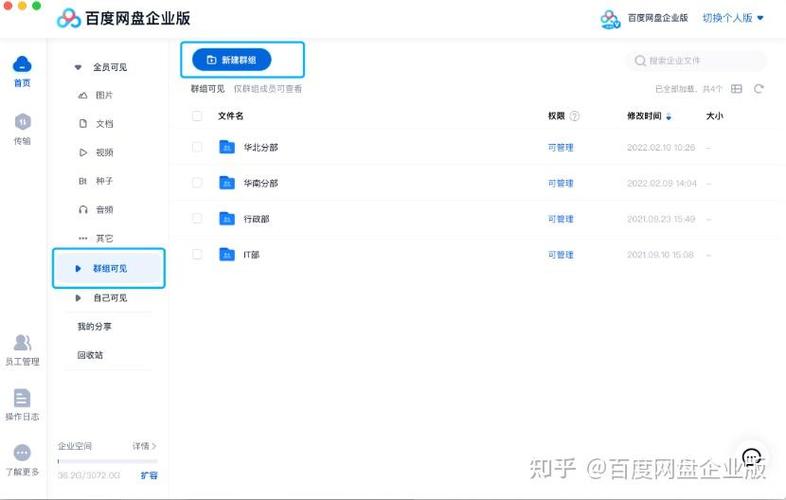The height and width of the screenshot is (500, 786).
Task: Click the 行政部 folder icon
Action: [227, 219]
